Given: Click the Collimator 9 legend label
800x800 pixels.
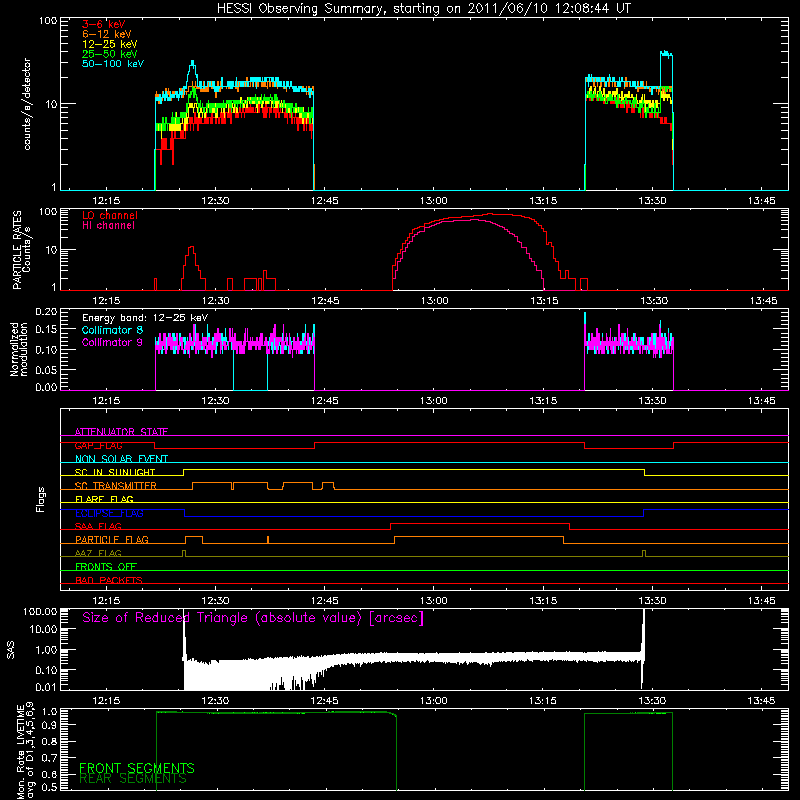Looking at the screenshot, I should click(x=112, y=342).
